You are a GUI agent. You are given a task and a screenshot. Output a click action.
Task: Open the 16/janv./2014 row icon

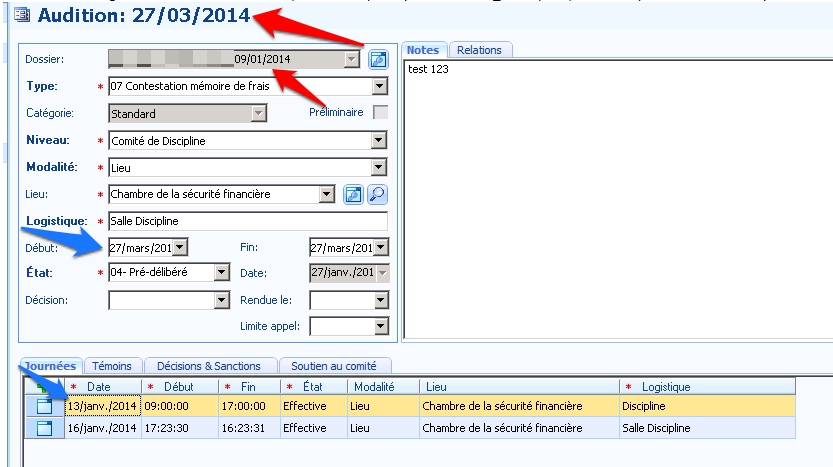(x=44, y=428)
